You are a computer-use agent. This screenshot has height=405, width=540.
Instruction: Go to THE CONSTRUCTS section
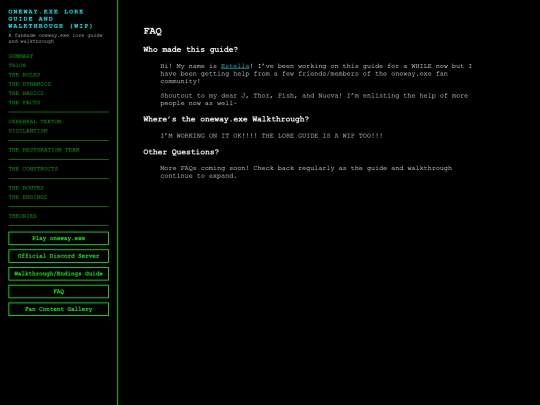[33, 169]
